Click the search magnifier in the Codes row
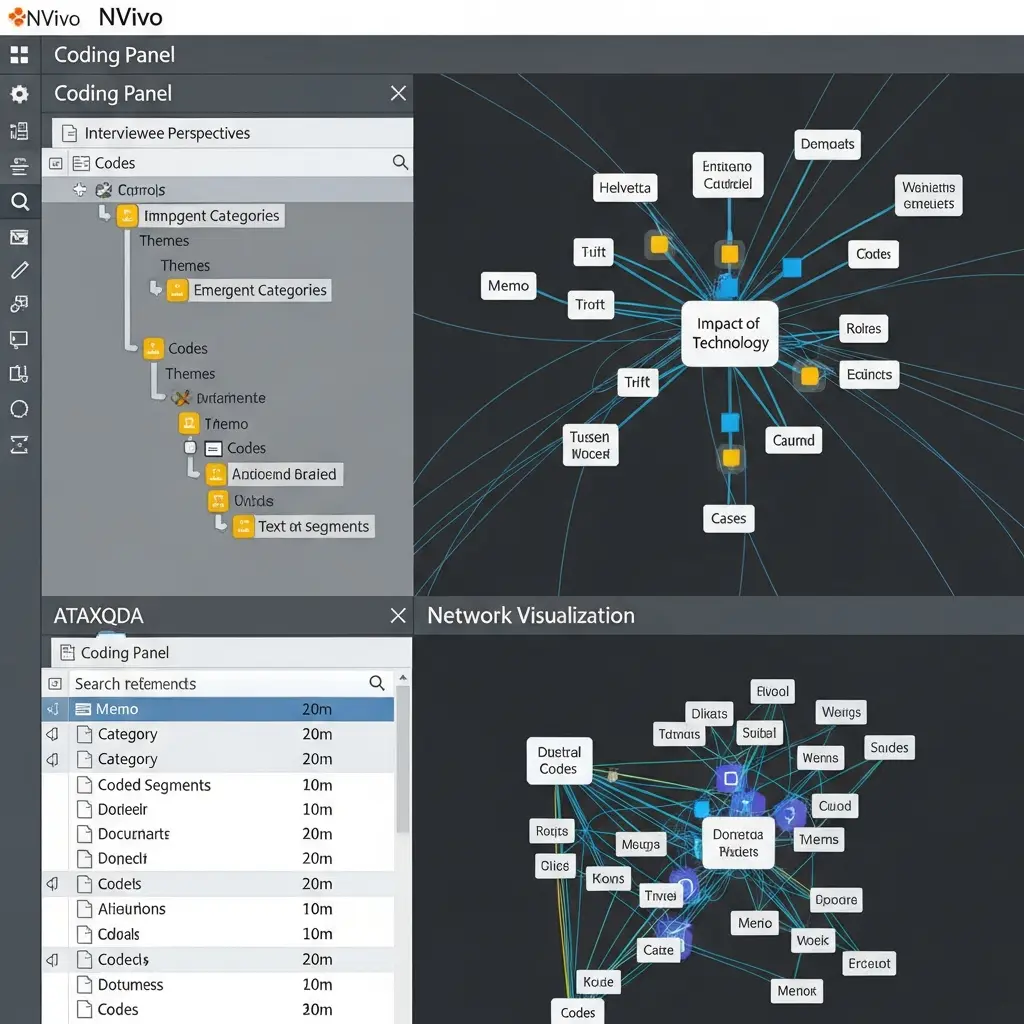The width and height of the screenshot is (1024, 1024). point(400,162)
